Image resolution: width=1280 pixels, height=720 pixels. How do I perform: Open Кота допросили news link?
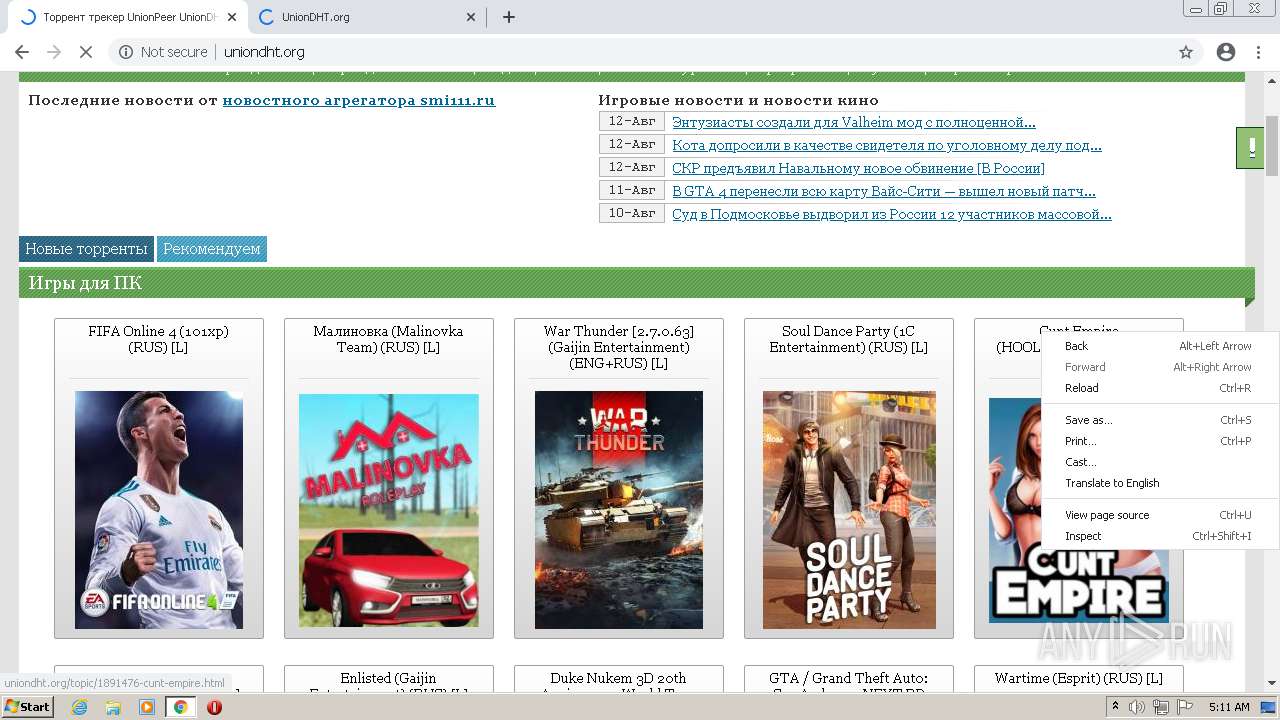887,145
